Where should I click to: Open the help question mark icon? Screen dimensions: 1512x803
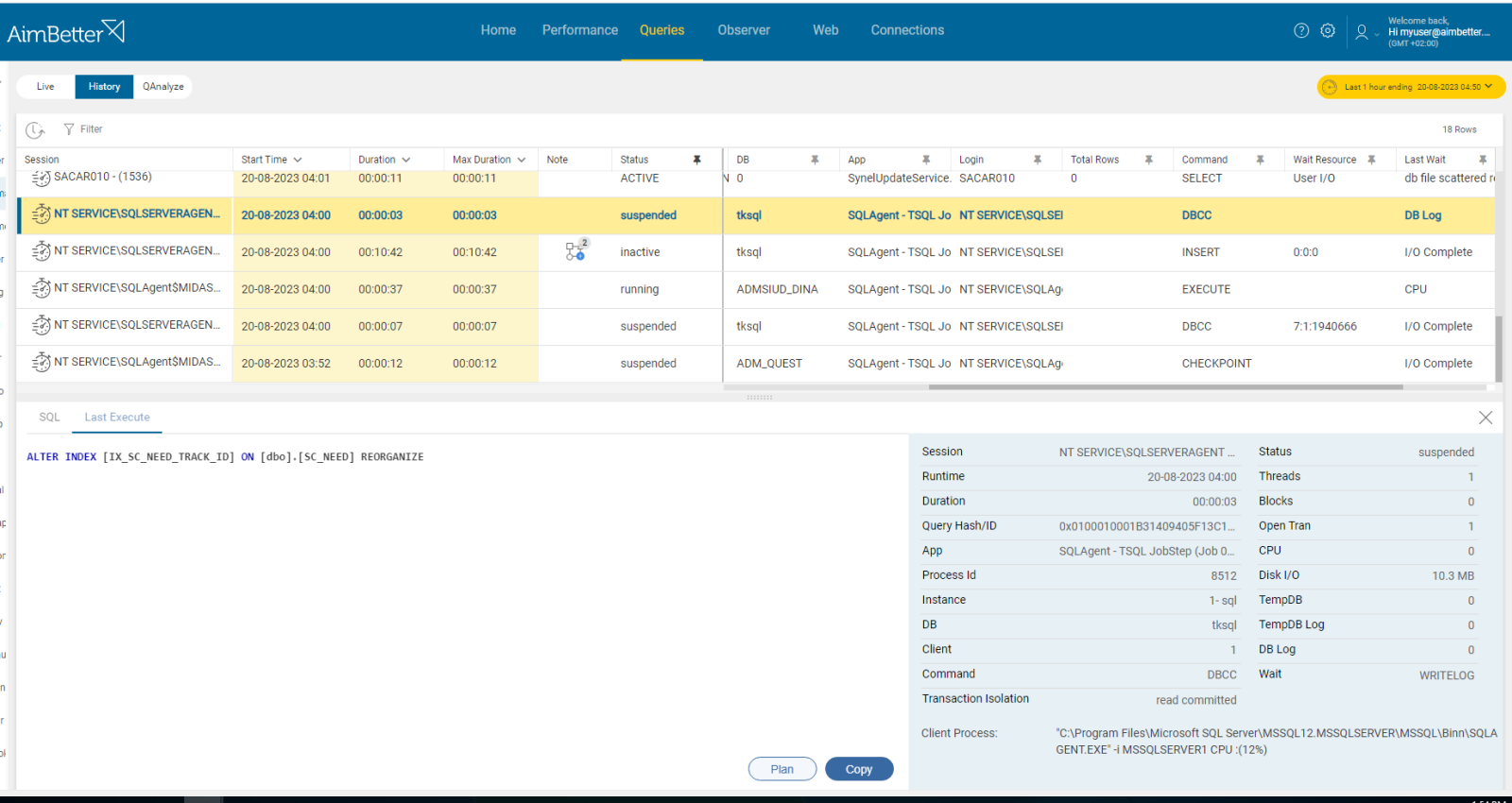pos(1301,30)
